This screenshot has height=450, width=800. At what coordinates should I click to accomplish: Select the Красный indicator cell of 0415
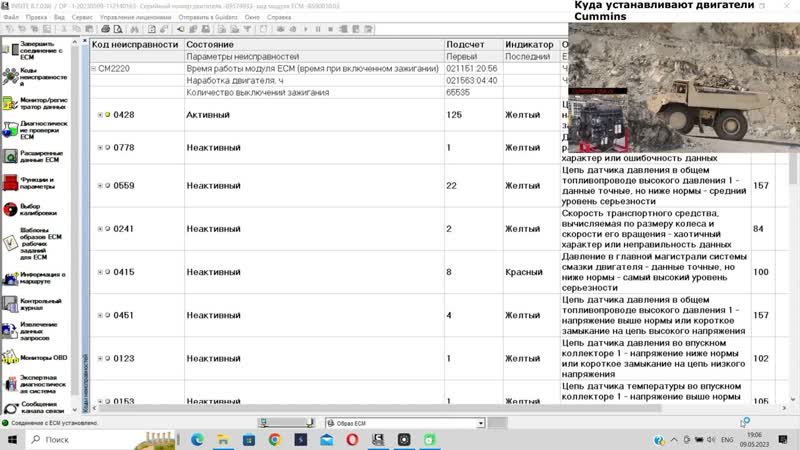531,272
